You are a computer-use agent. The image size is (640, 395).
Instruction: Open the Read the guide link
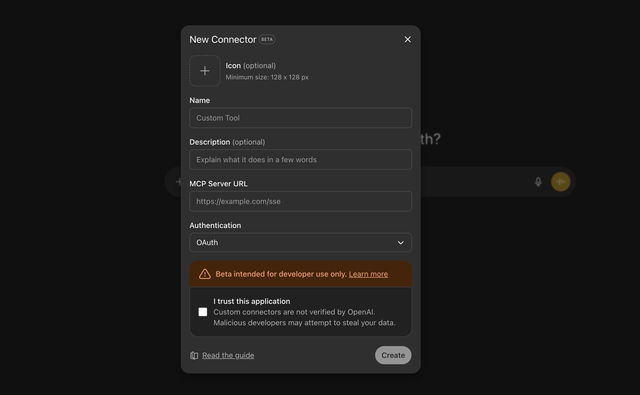click(228, 355)
